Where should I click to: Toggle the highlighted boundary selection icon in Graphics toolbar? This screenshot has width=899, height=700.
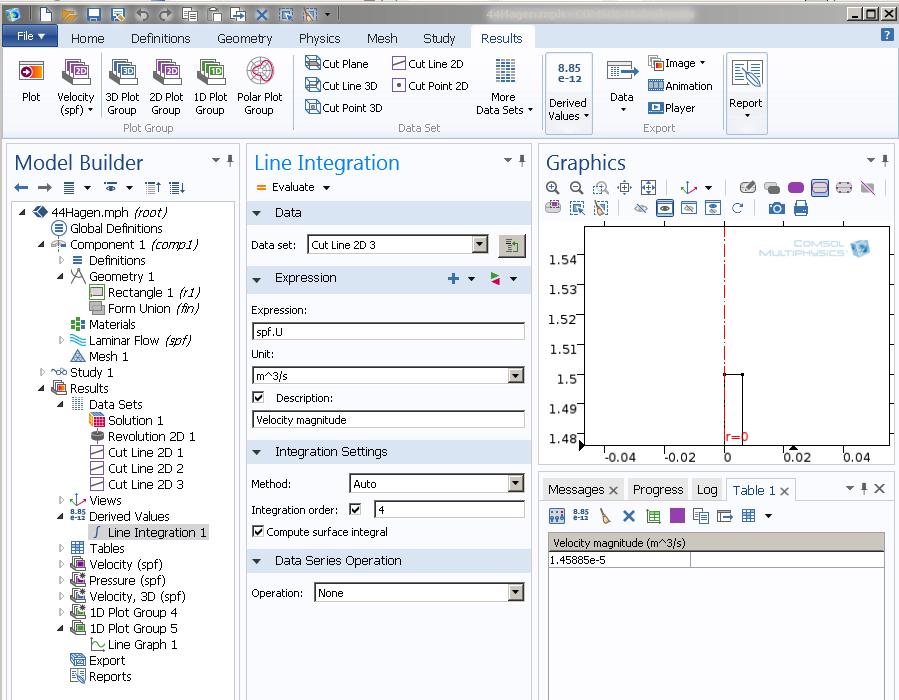820,187
